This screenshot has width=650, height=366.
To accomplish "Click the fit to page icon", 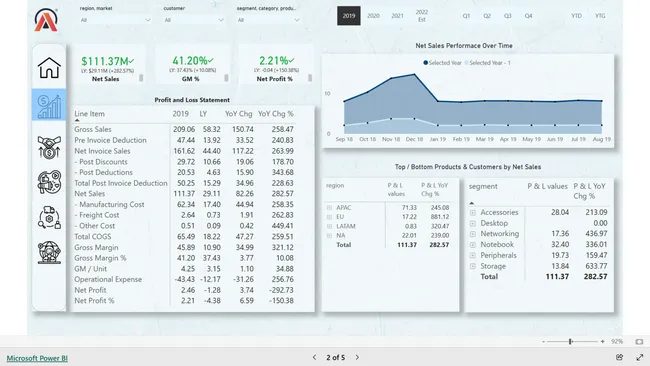I will tap(639, 342).
